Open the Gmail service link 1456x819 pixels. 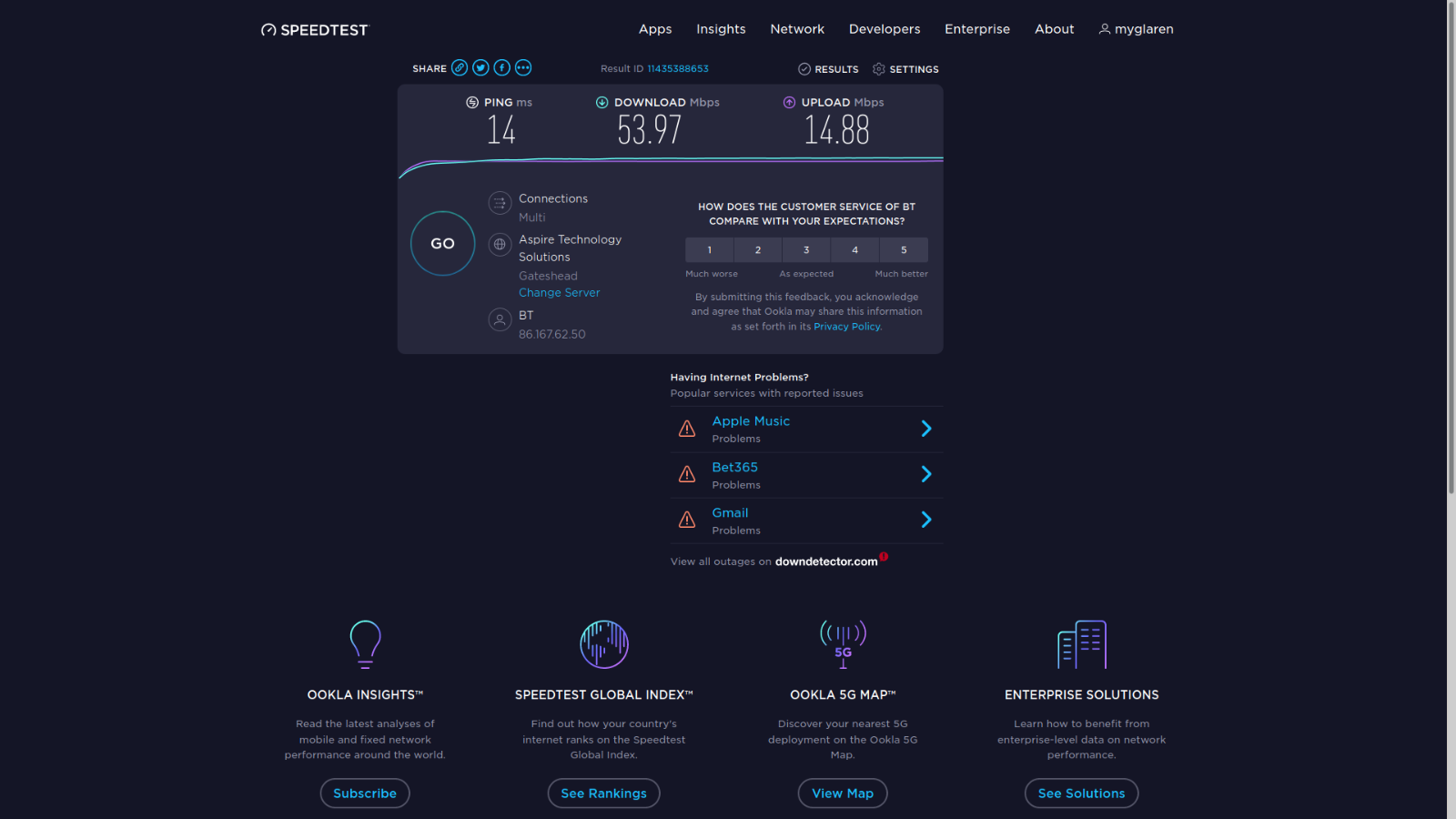731,513
